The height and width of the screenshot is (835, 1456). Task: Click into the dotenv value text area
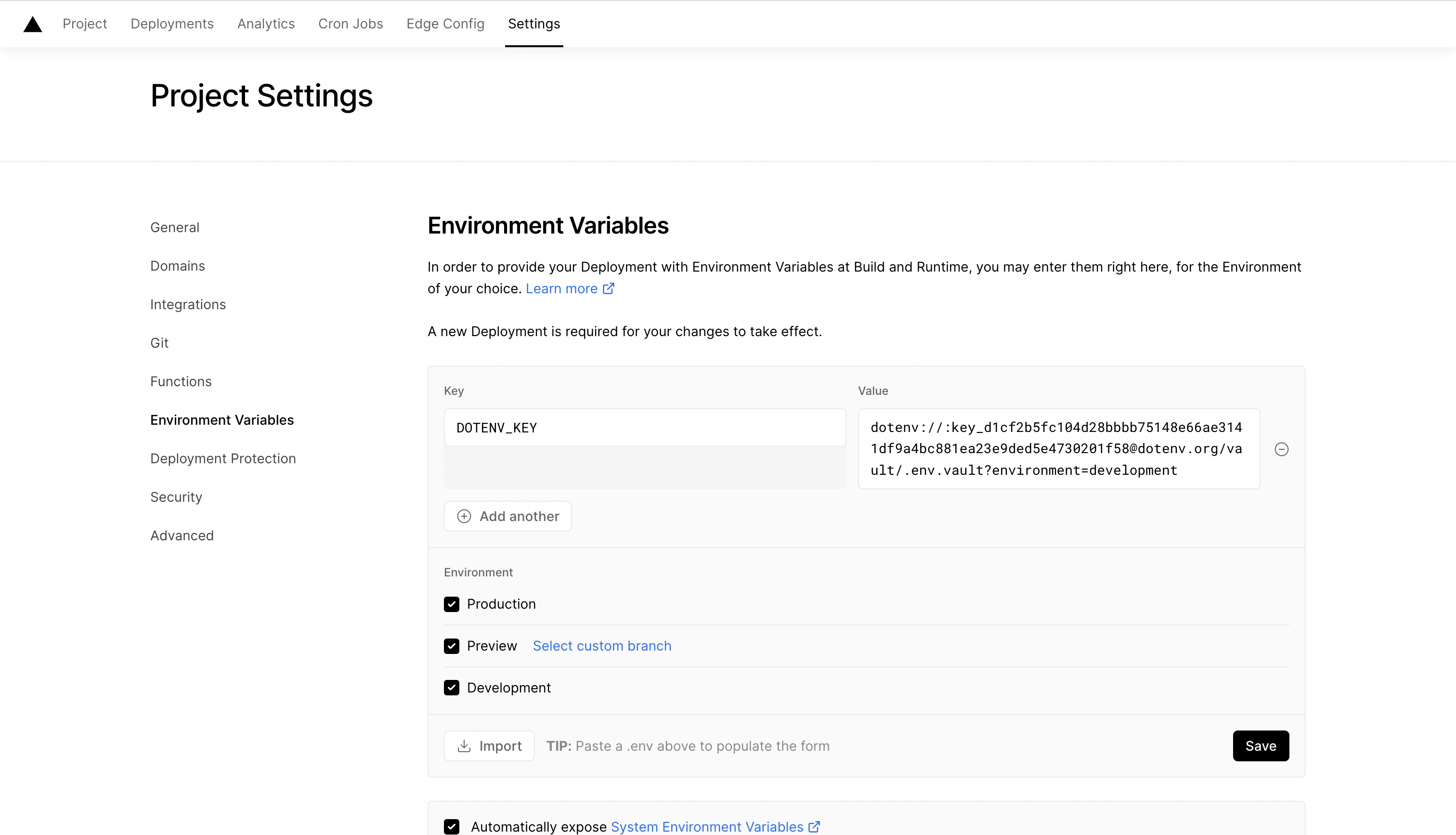tap(1058, 448)
